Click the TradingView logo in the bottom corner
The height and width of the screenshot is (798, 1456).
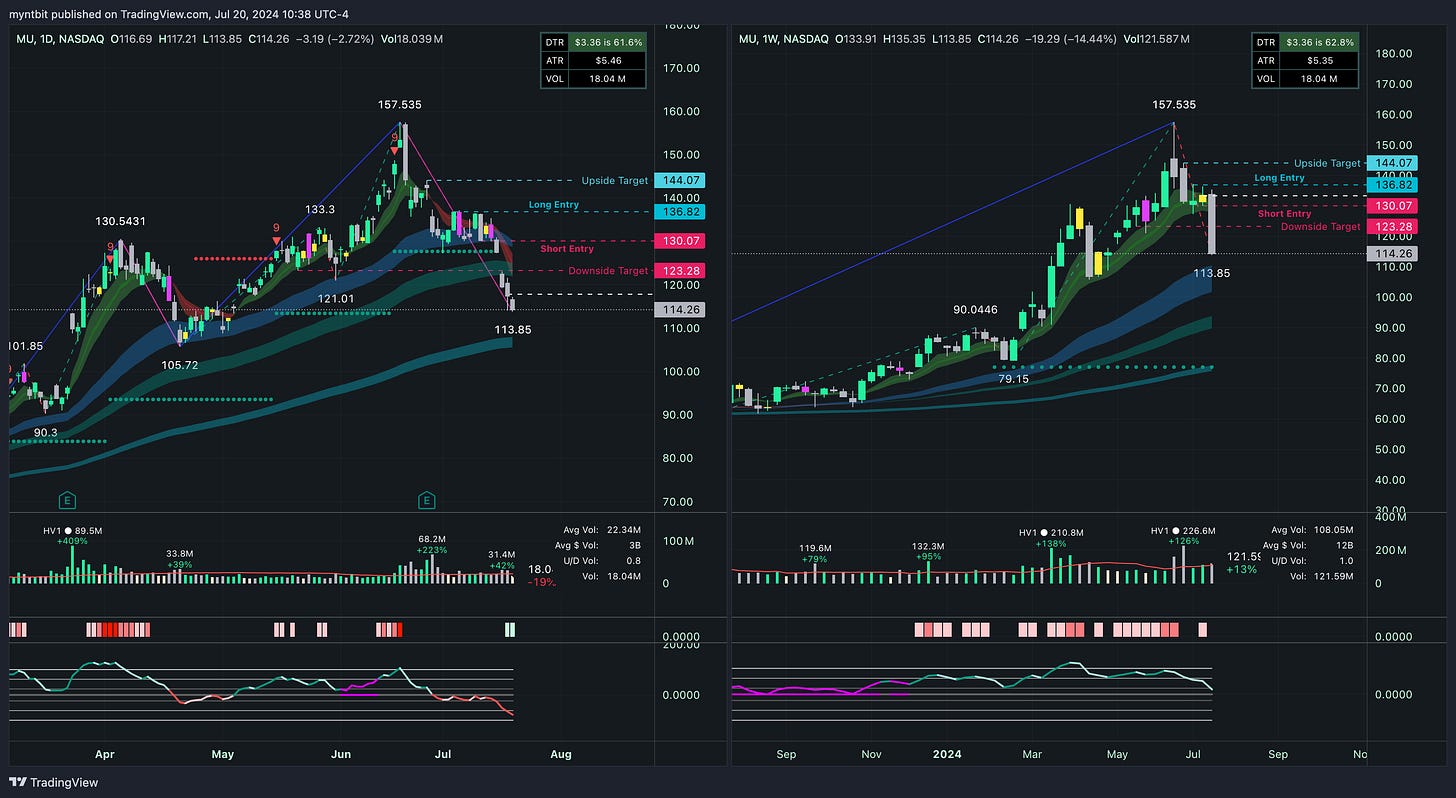tap(55, 782)
